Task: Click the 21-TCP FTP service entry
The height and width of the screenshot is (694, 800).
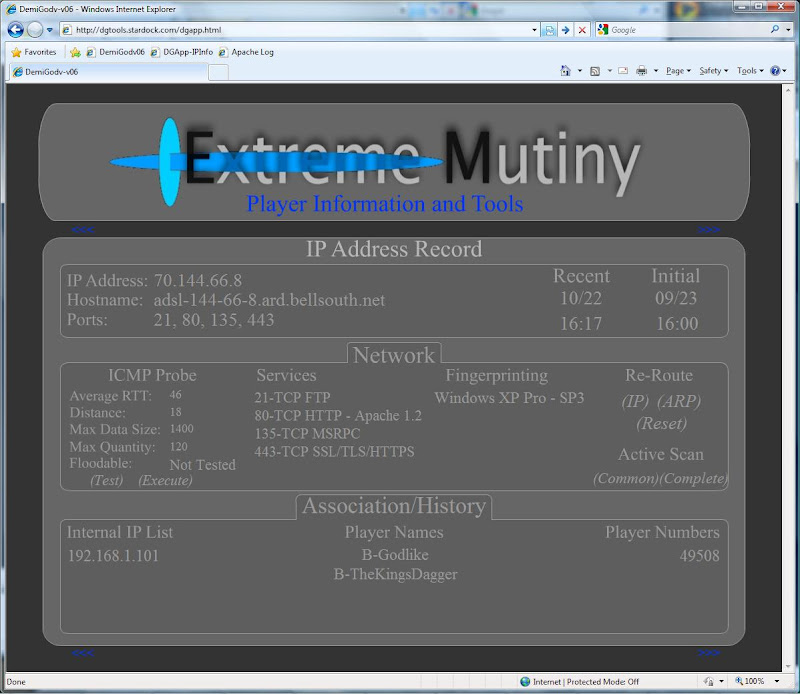Action: [292, 398]
